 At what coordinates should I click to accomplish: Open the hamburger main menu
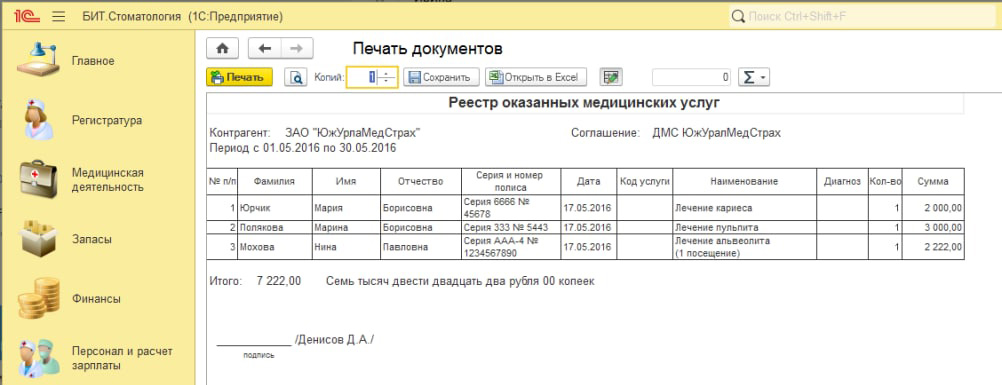pyautogui.click(x=59, y=17)
